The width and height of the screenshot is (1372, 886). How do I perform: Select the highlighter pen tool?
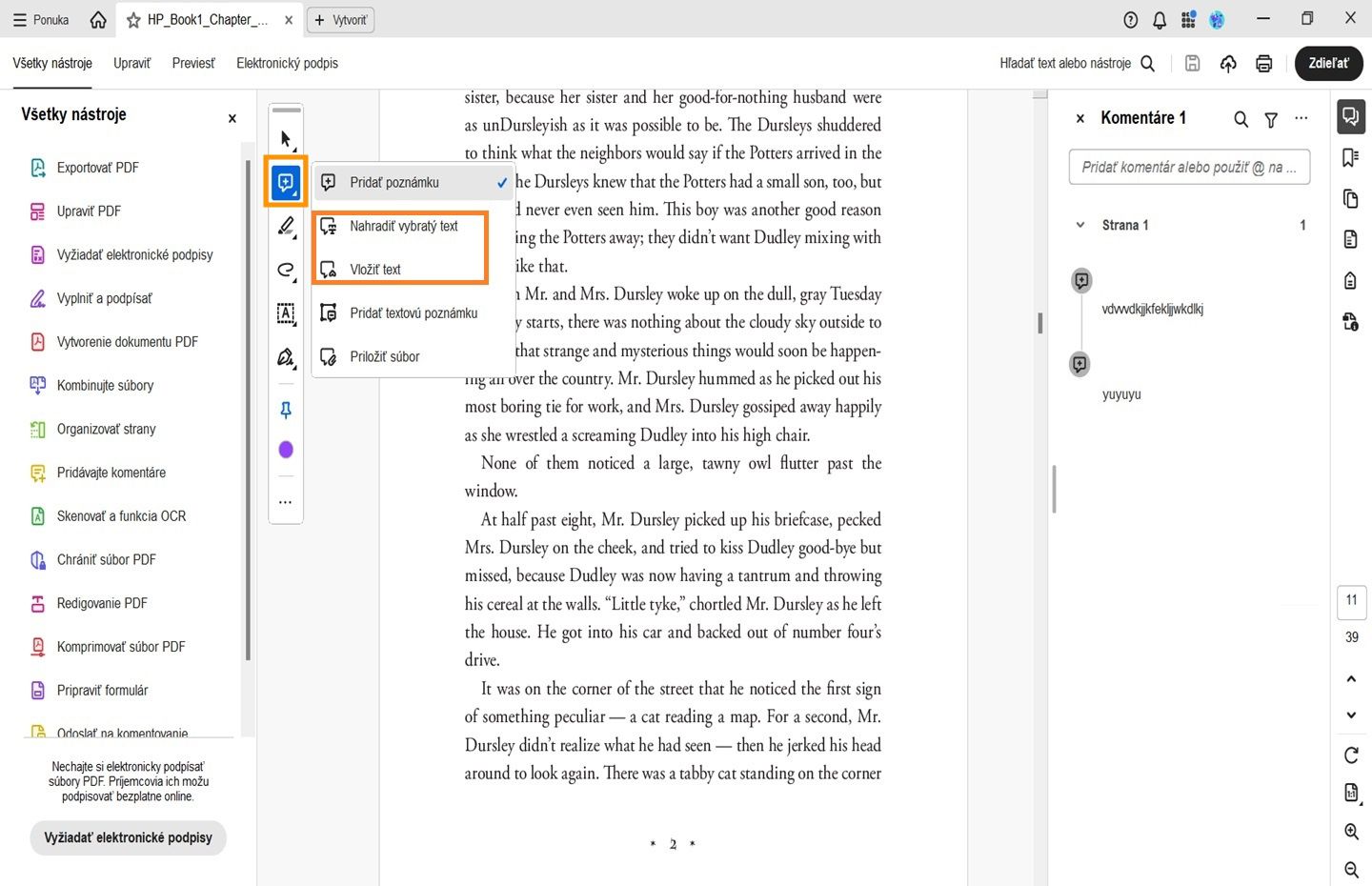(286, 226)
